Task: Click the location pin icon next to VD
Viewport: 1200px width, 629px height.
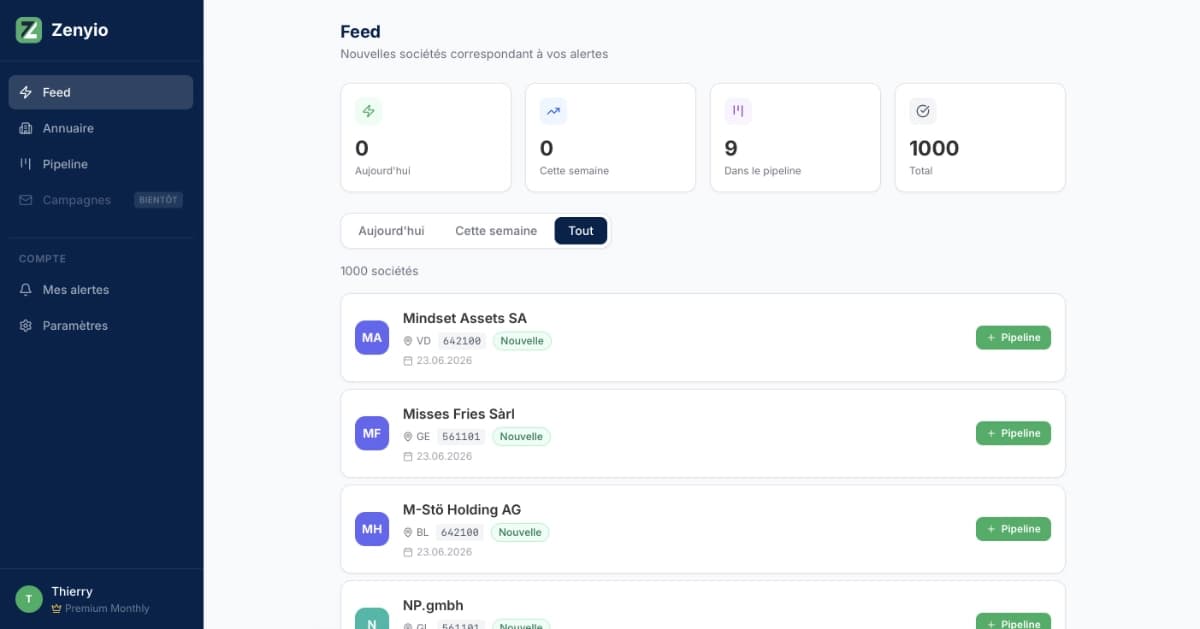Action: (x=408, y=341)
